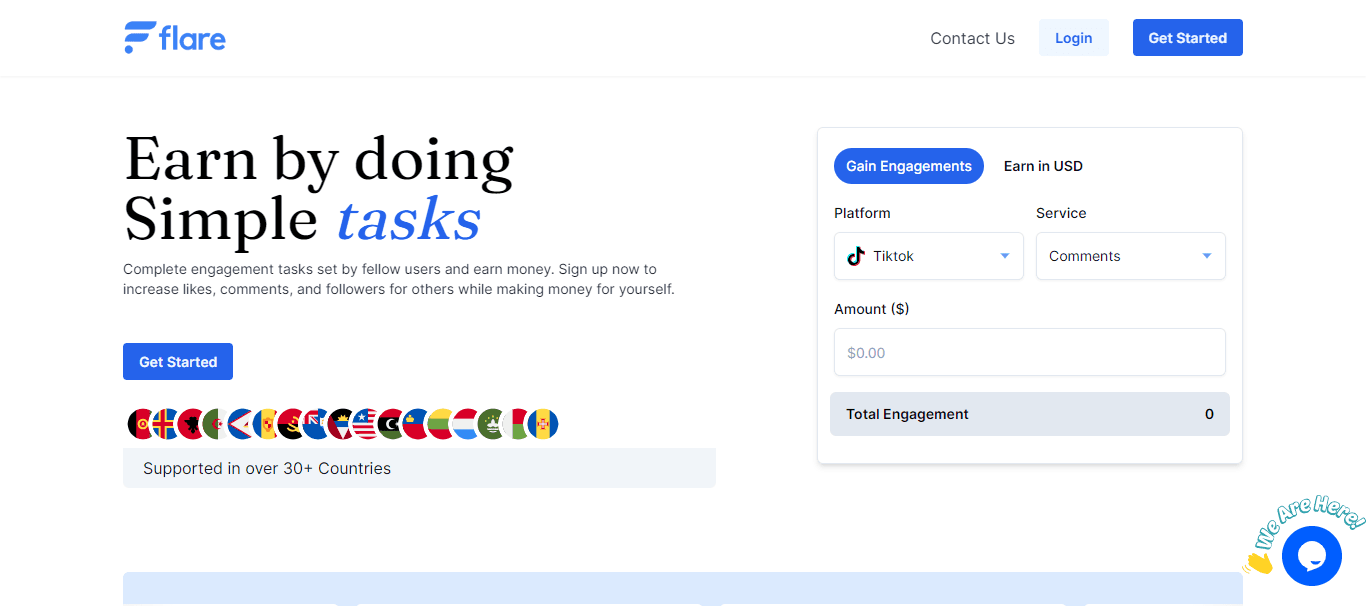Click the Liberia flag icon
Screen dimensions: 1366x606
366,424
